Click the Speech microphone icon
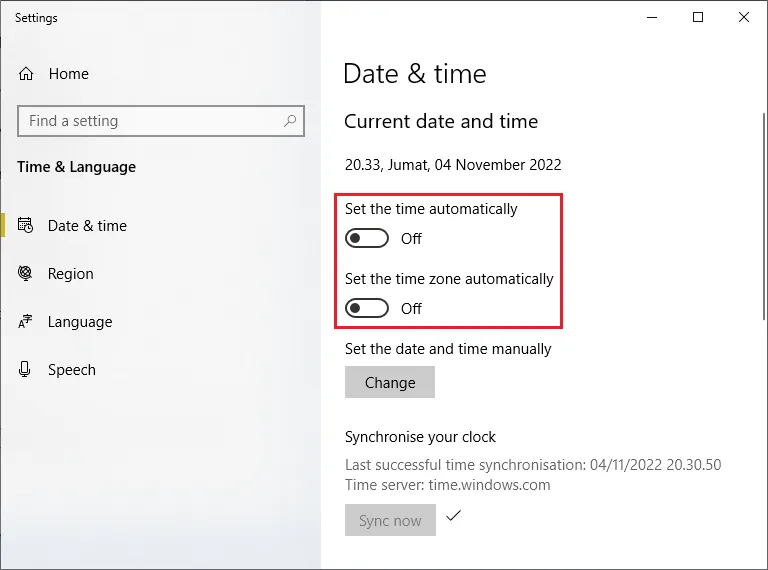Image resolution: width=768 pixels, height=570 pixels. (x=24, y=369)
